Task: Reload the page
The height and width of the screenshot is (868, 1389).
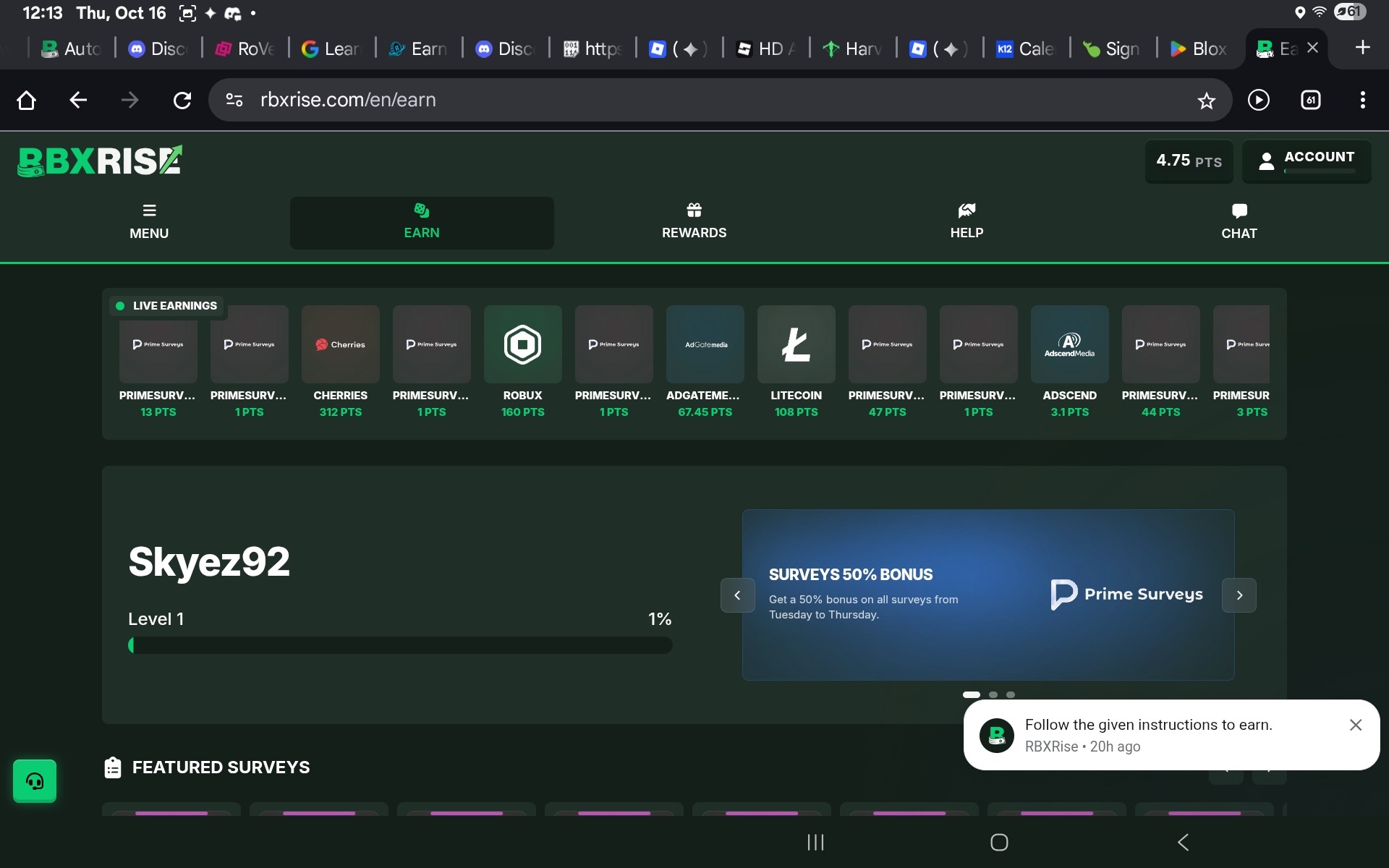Action: (x=182, y=100)
